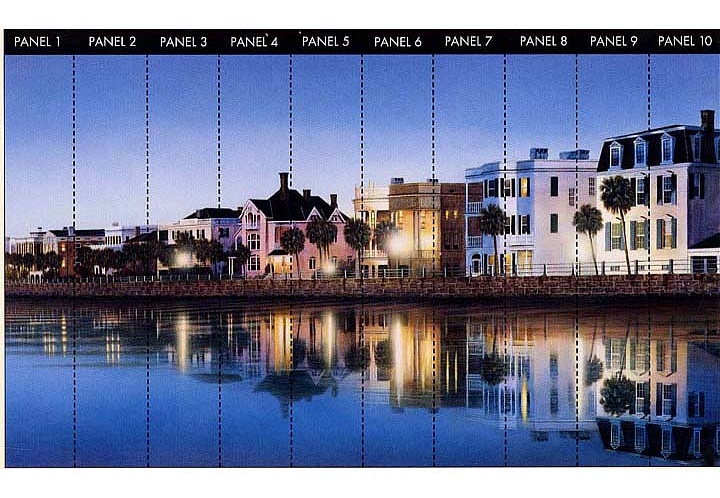Image resolution: width=720 pixels, height=498 pixels.
Task: Click the PANEL 3 label
Action: point(184,42)
